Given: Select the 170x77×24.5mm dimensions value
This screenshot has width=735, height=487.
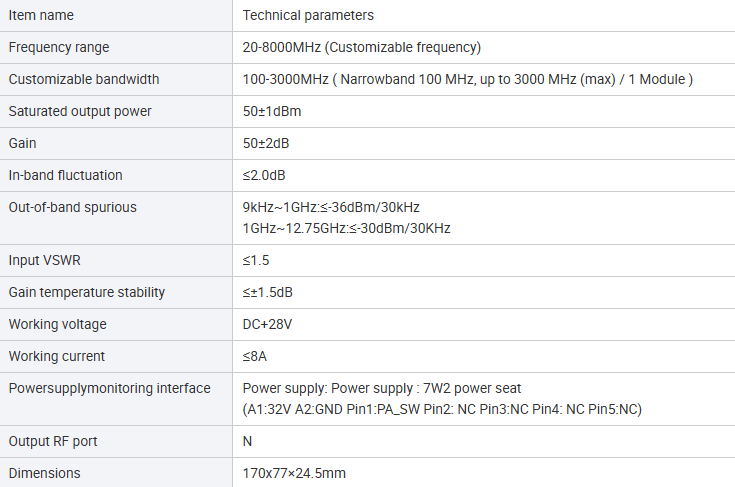Looking at the screenshot, I should [x=294, y=473].
